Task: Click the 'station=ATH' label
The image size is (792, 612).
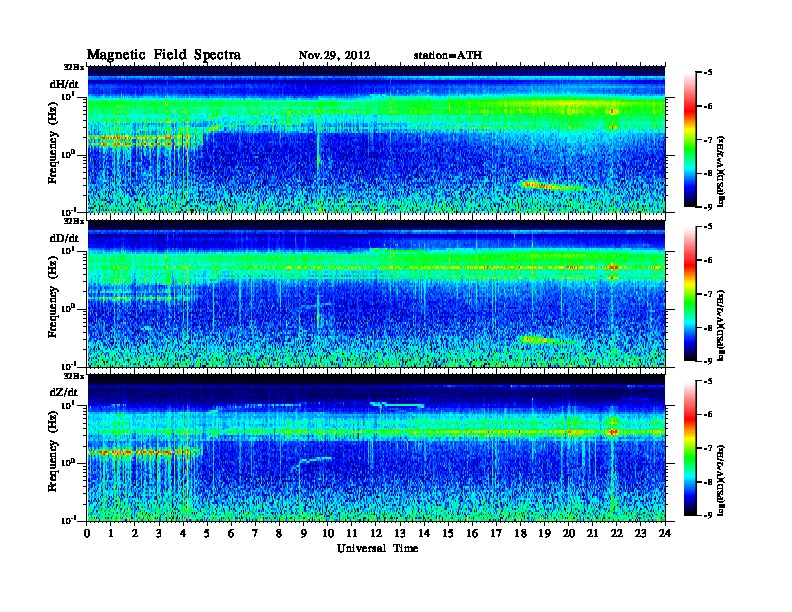Action: click(448, 56)
